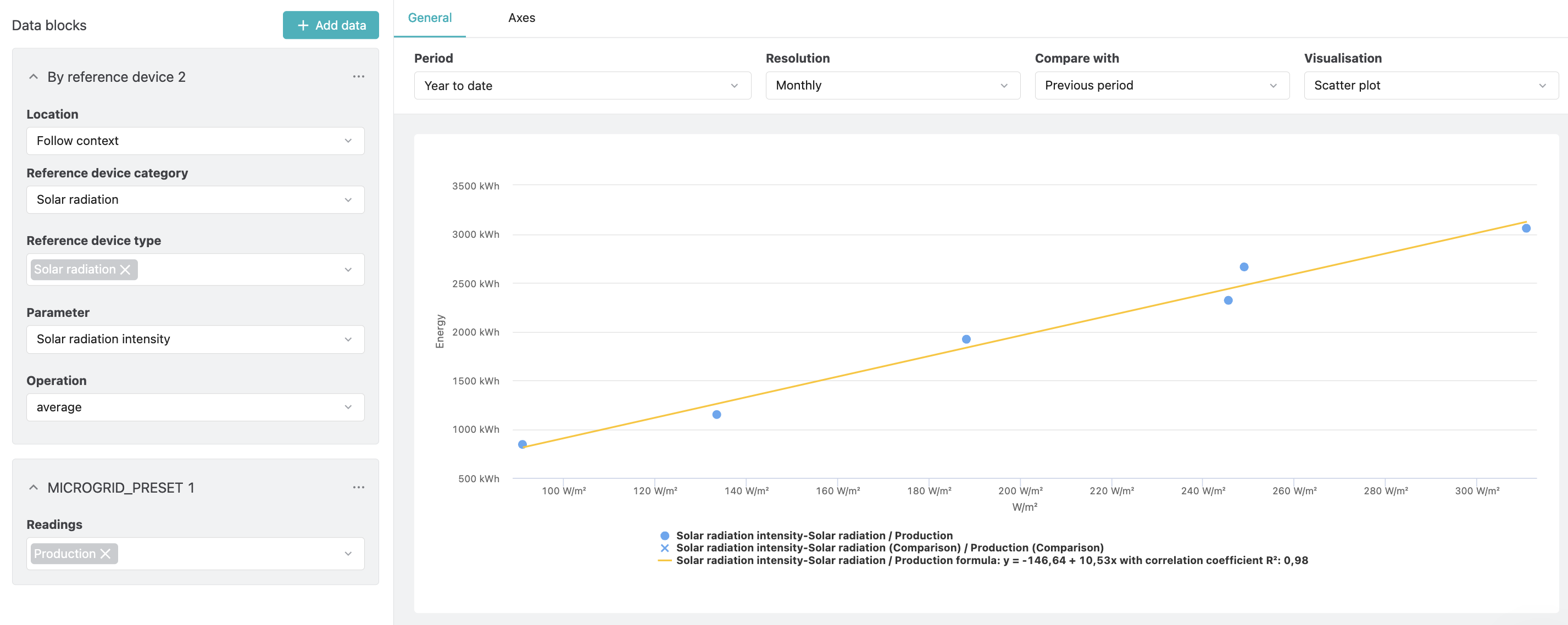Toggle the Production series in legend
Image resolution: width=1568 pixels, height=625 pixels.
pyautogui.click(x=807, y=535)
